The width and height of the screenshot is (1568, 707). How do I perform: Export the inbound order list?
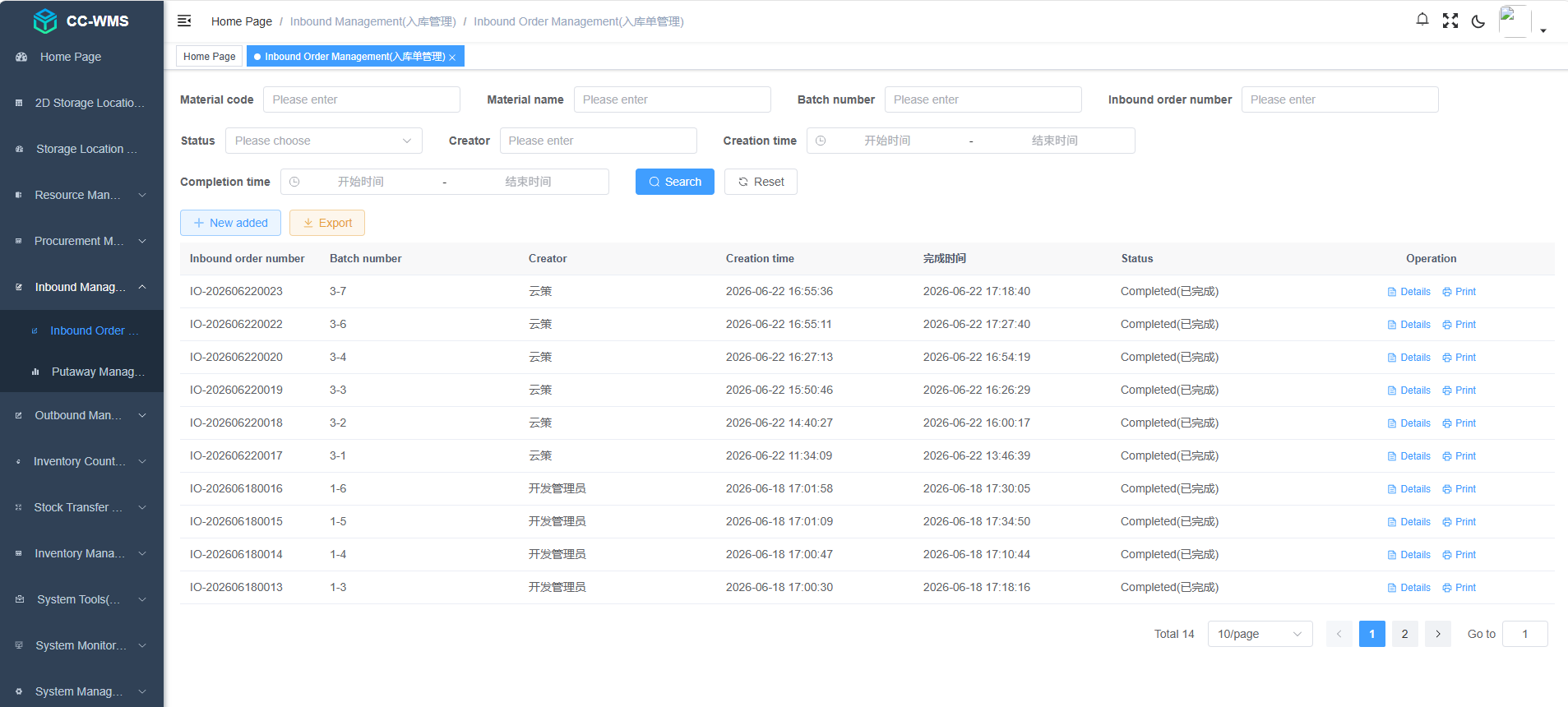coord(327,223)
